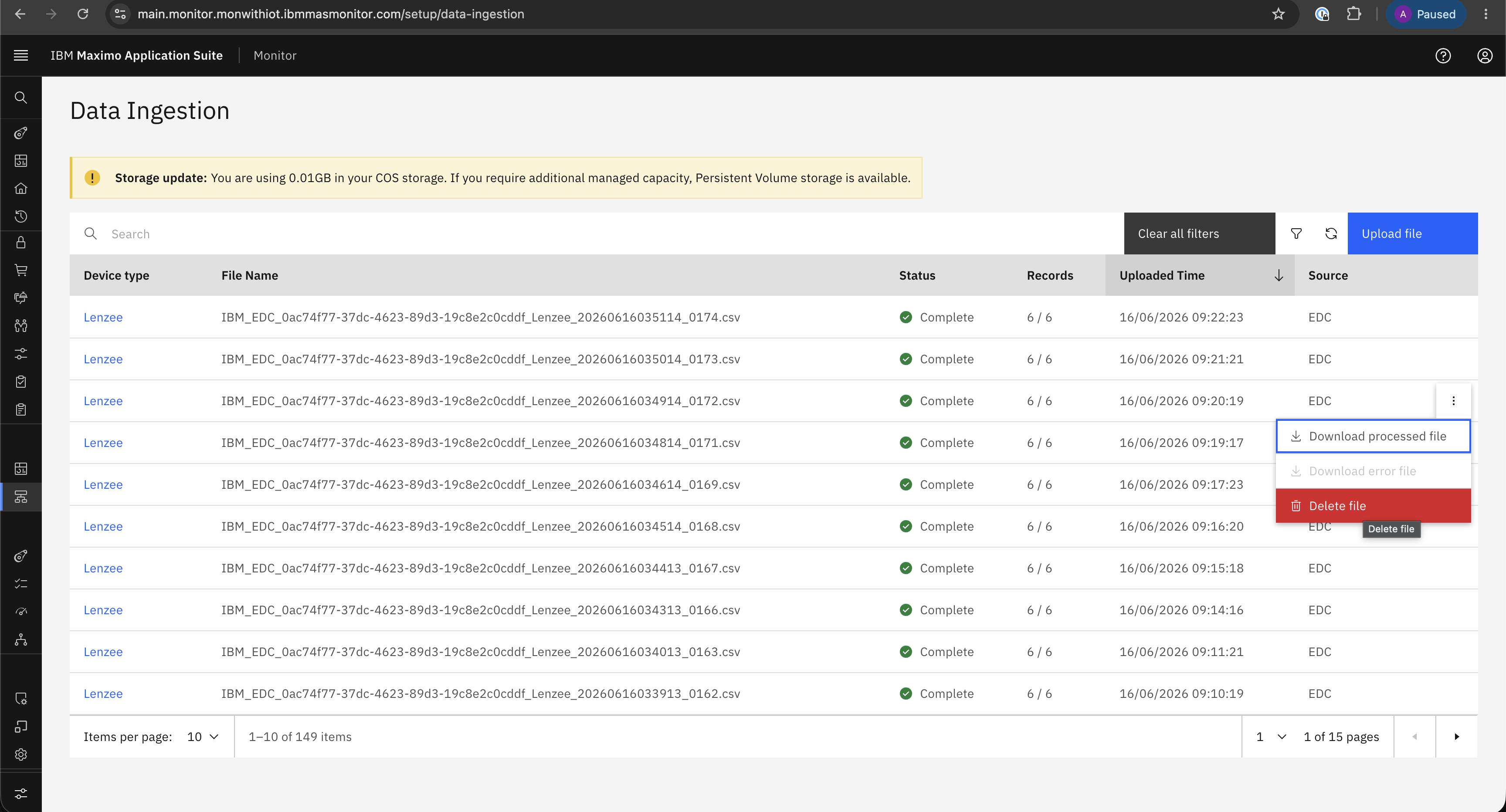Open the sidebar shopping cart icon
Image resolution: width=1506 pixels, height=812 pixels.
[x=21, y=270]
